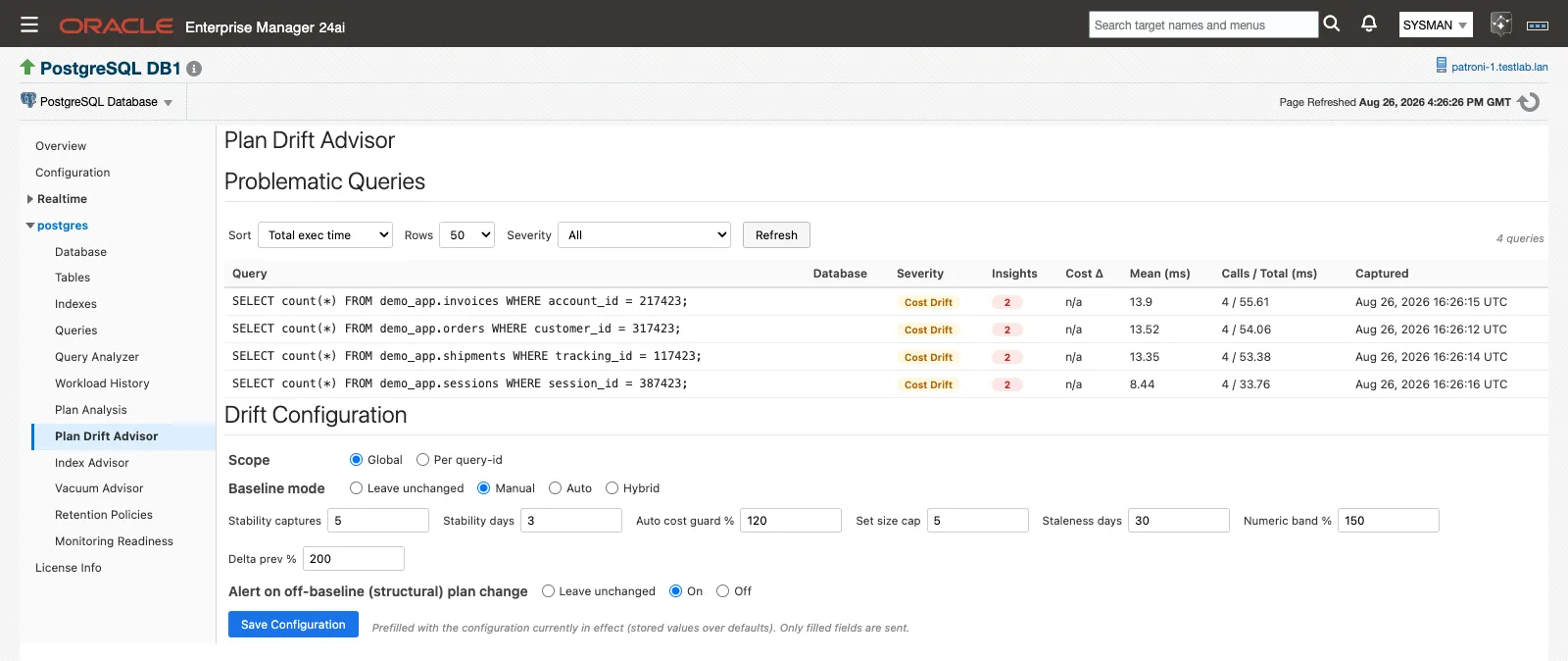Image resolution: width=1568 pixels, height=661 pixels.
Task: Click the green up status arrow
Action: pyautogui.click(x=27, y=67)
